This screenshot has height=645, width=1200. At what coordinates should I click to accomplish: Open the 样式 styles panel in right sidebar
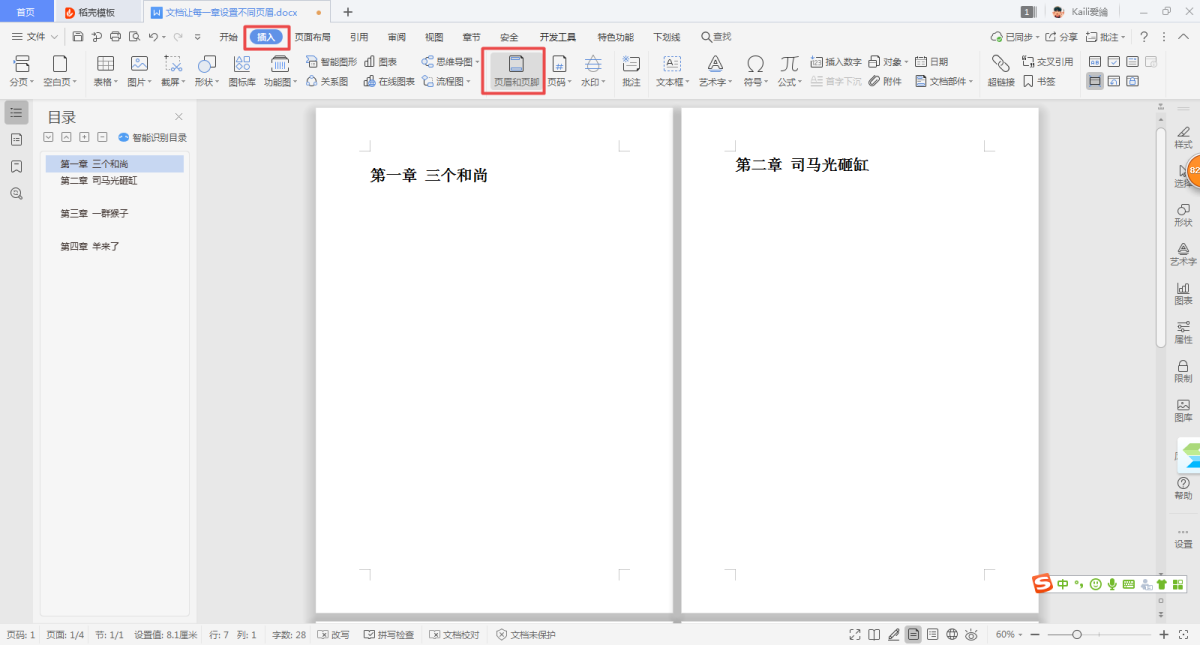pyautogui.click(x=1183, y=137)
